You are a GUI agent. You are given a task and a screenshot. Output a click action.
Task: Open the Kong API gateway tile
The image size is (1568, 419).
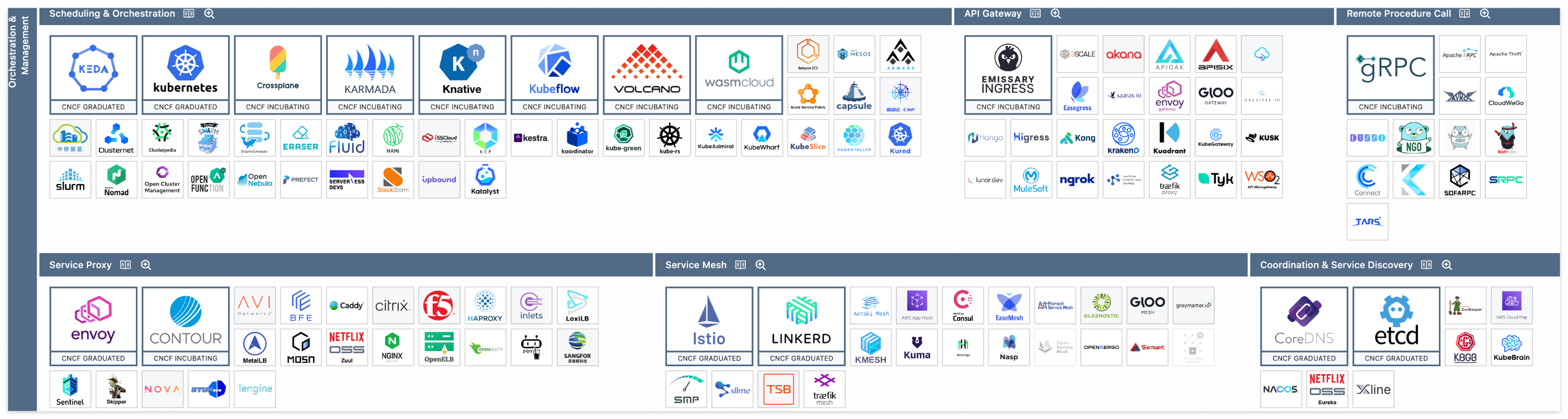coord(1077,138)
